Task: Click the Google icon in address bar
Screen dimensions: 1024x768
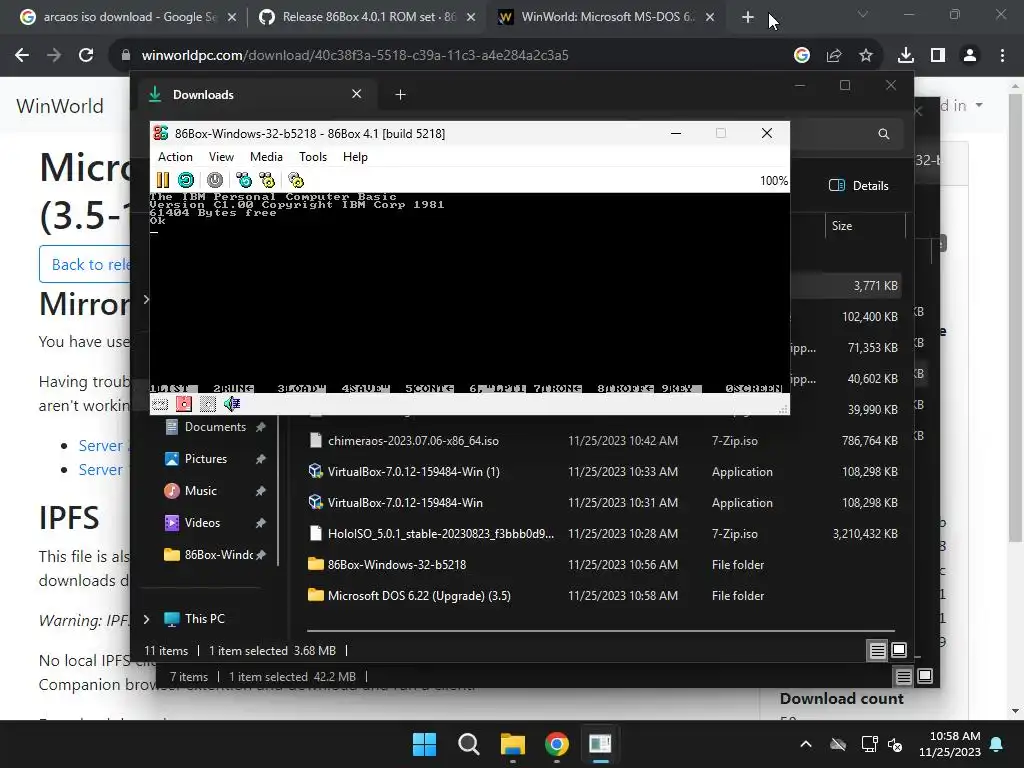Action: tap(802, 56)
